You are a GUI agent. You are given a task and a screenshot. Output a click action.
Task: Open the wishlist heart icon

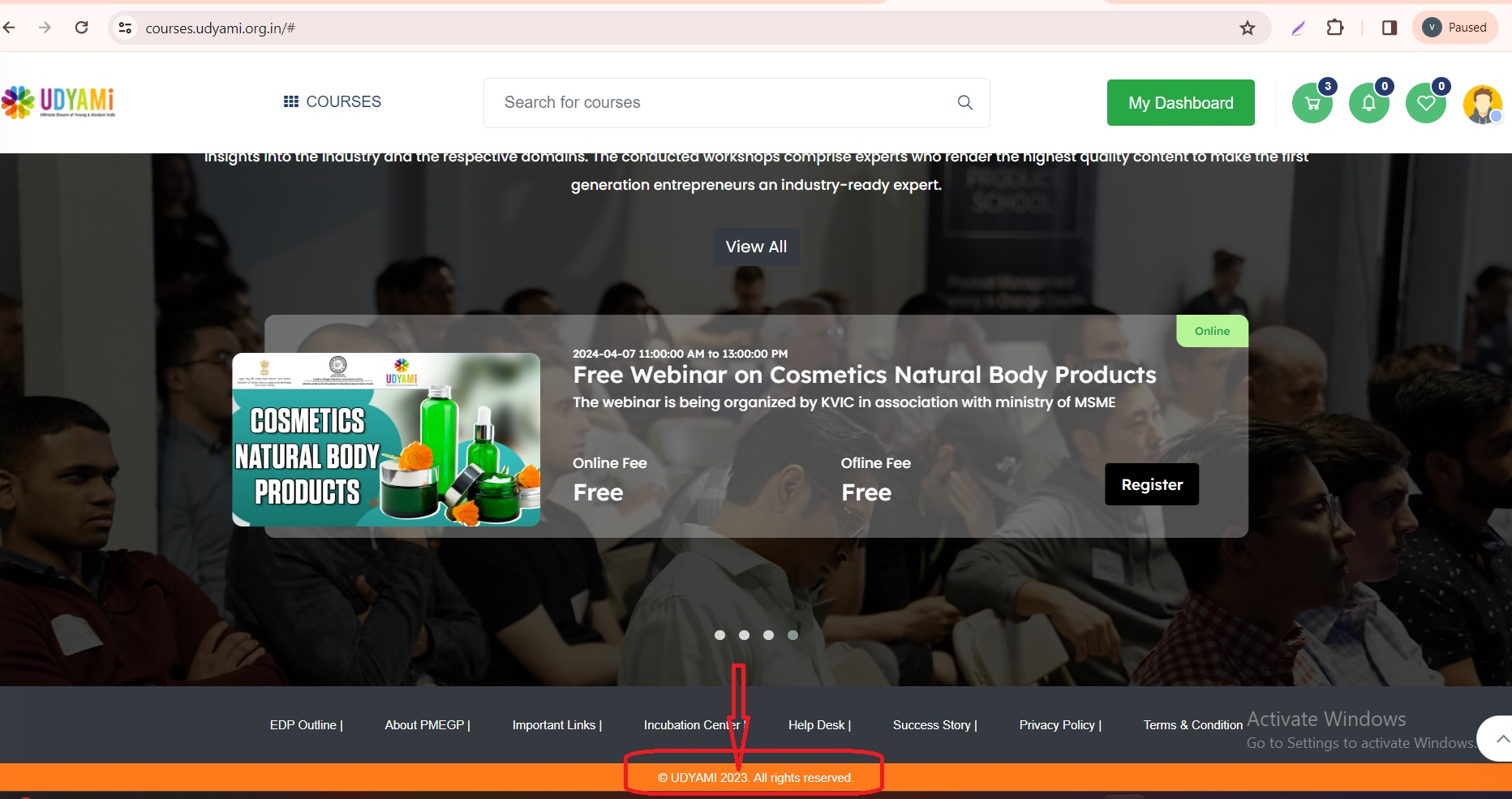[x=1425, y=102]
